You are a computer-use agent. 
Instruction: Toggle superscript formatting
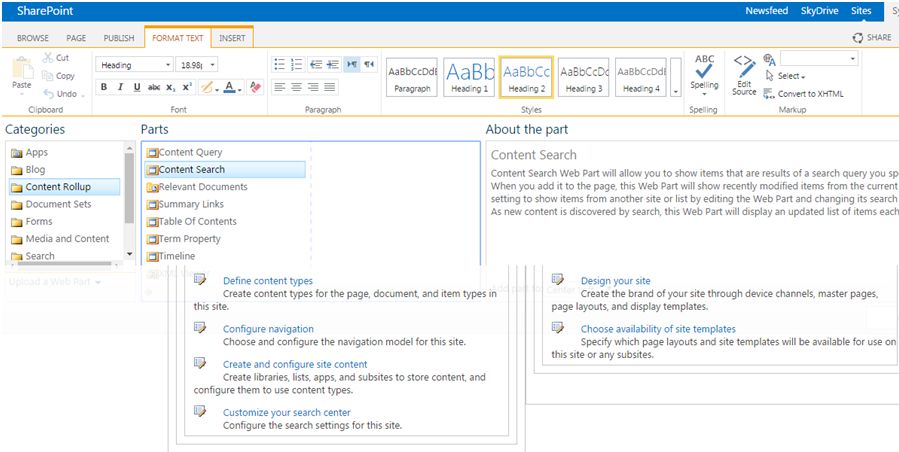[187, 88]
